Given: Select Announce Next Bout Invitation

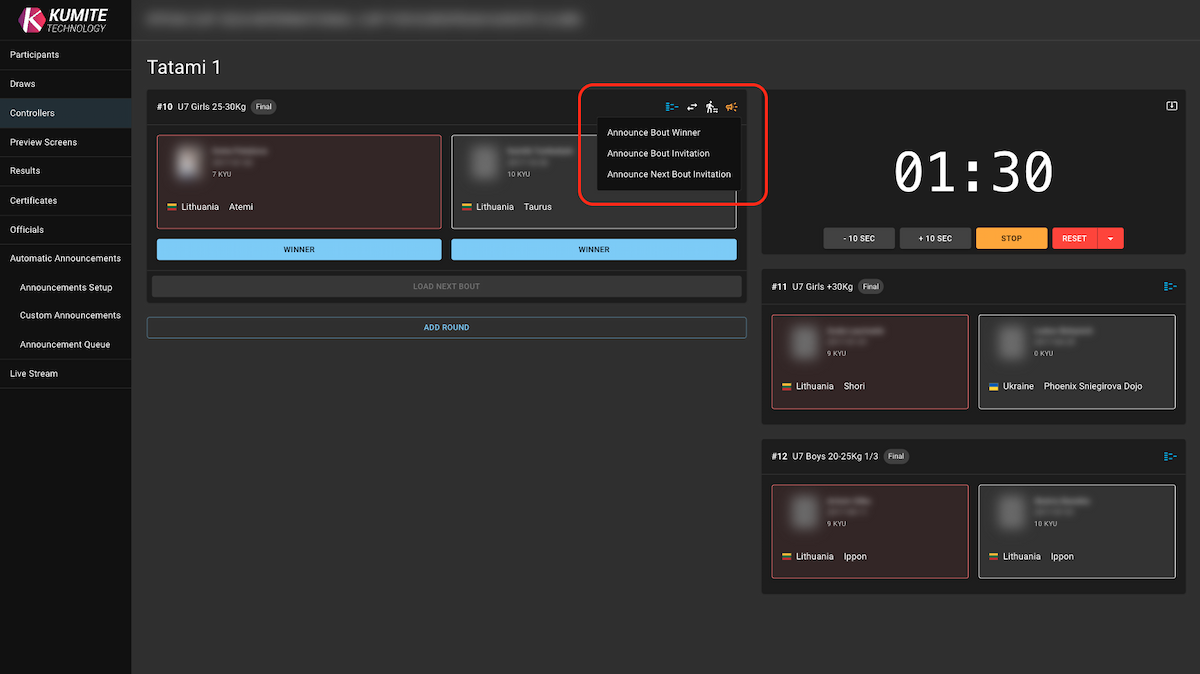Looking at the screenshot, I should [668, 175].
